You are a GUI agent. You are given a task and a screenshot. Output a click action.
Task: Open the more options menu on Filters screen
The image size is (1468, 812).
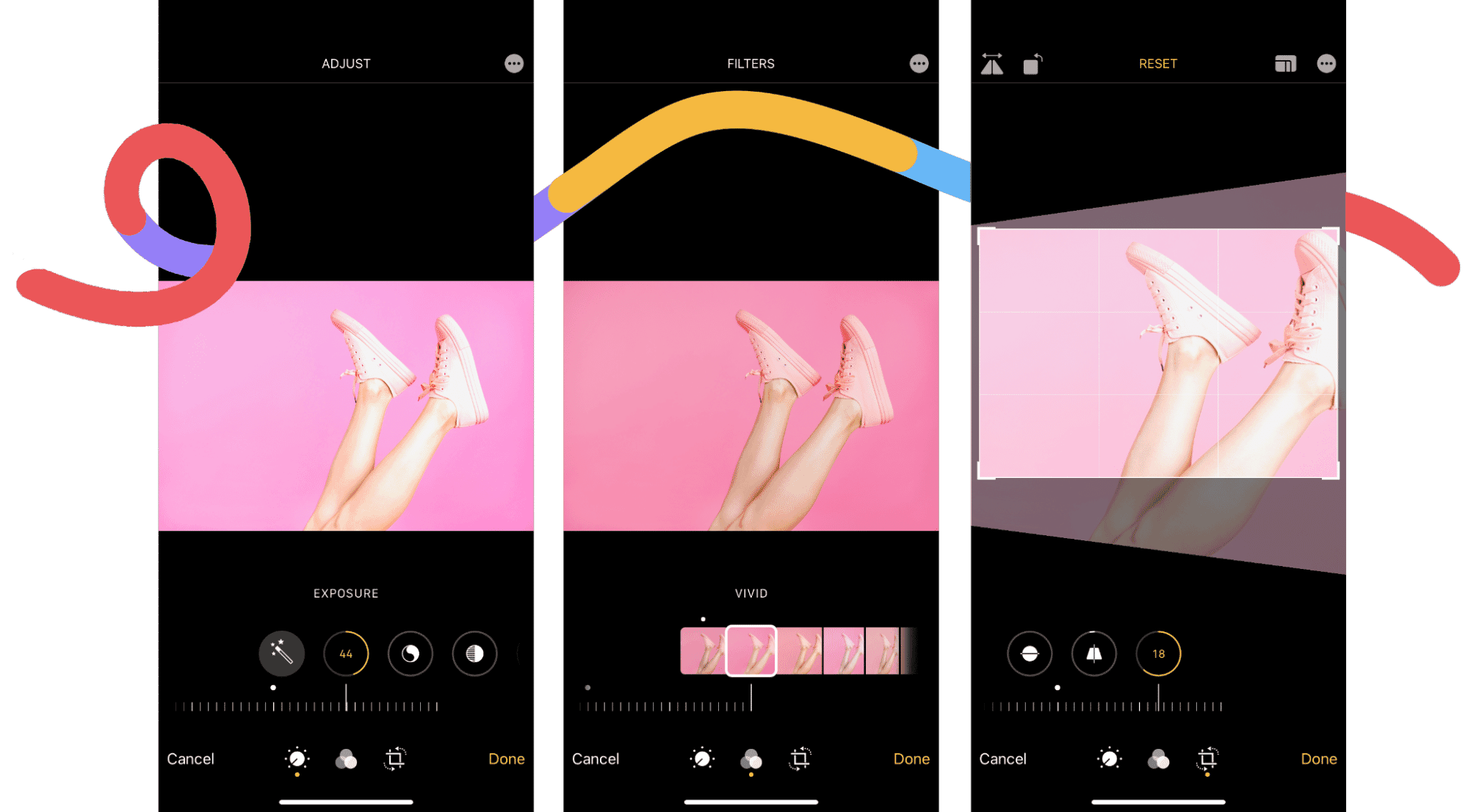click(x=919, y=64)
